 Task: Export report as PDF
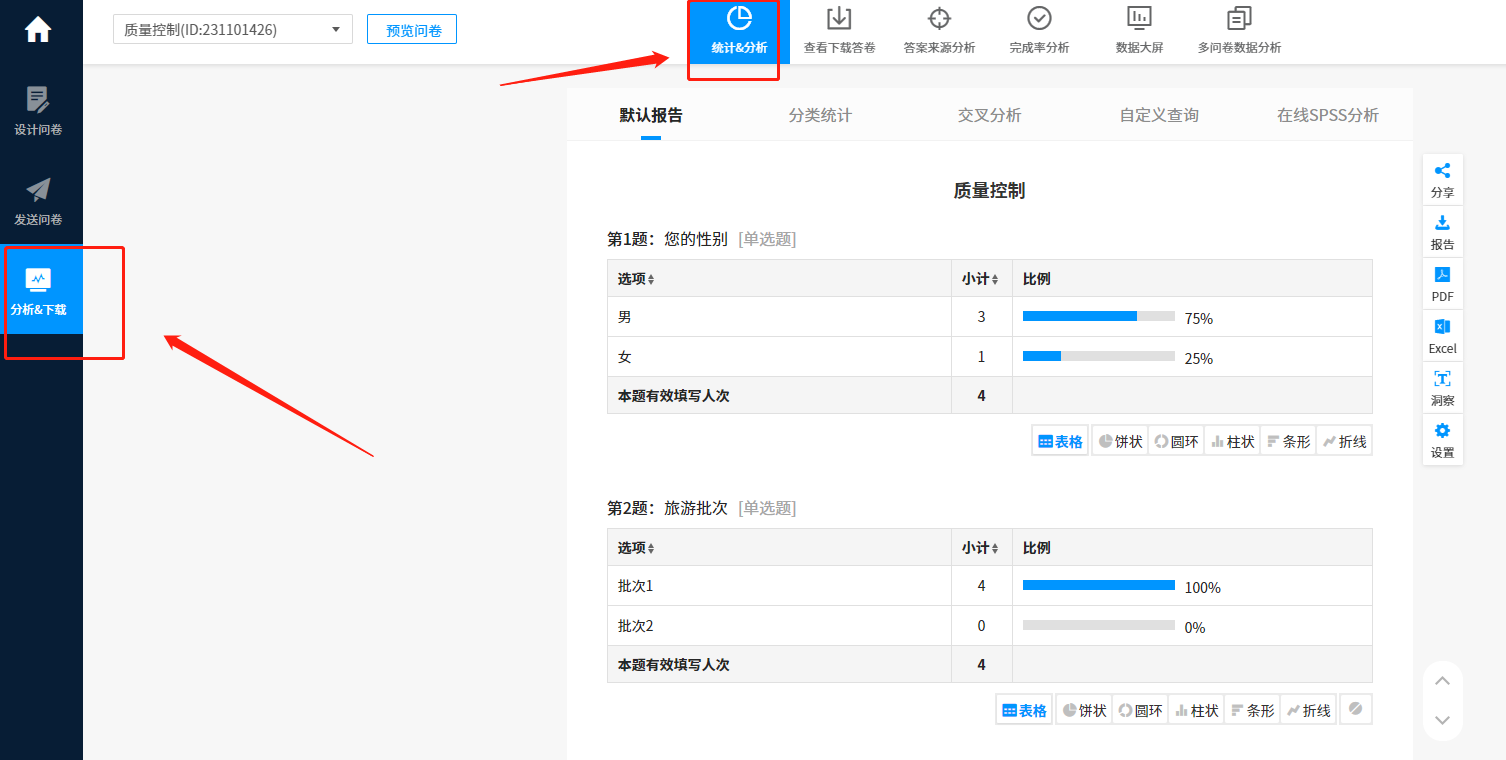pyautogui.click(x=1442, y=284)
